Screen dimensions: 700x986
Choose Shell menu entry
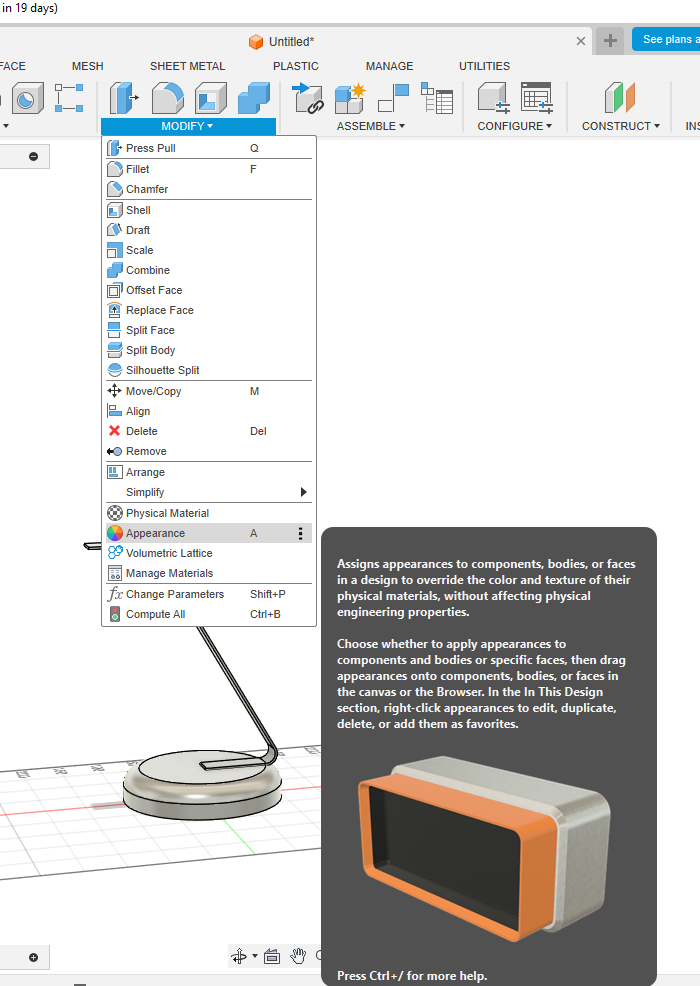pyautogui.click(x=208, y=210)
